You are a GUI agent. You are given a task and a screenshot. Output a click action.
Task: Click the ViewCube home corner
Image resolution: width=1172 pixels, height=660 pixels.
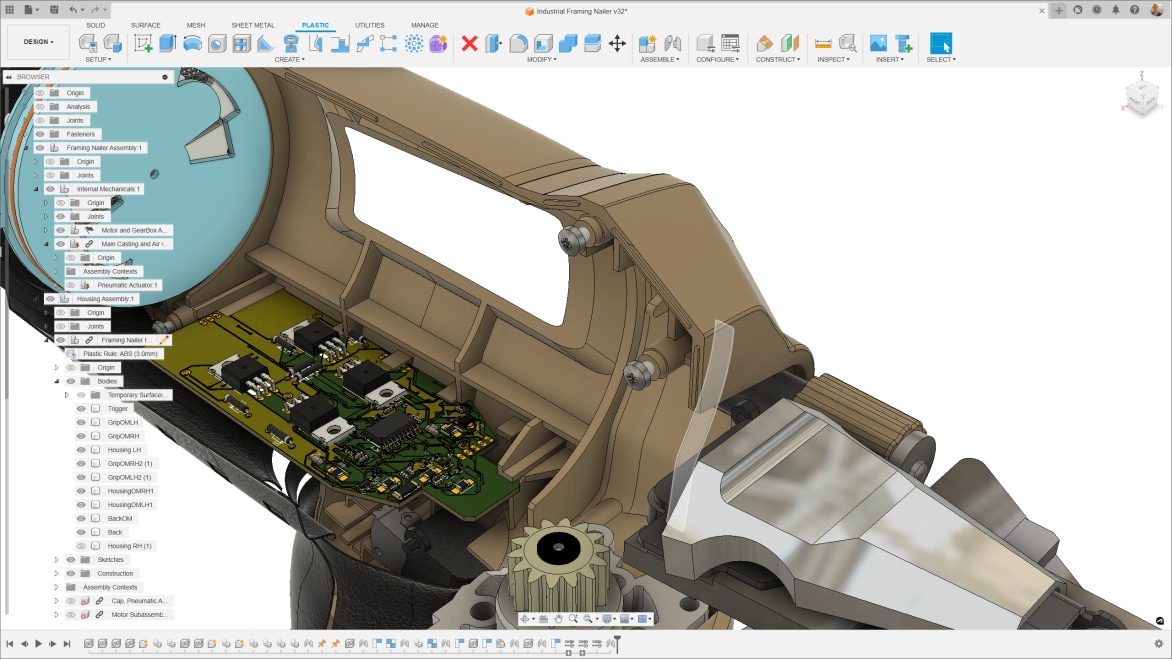(1140, 95)
